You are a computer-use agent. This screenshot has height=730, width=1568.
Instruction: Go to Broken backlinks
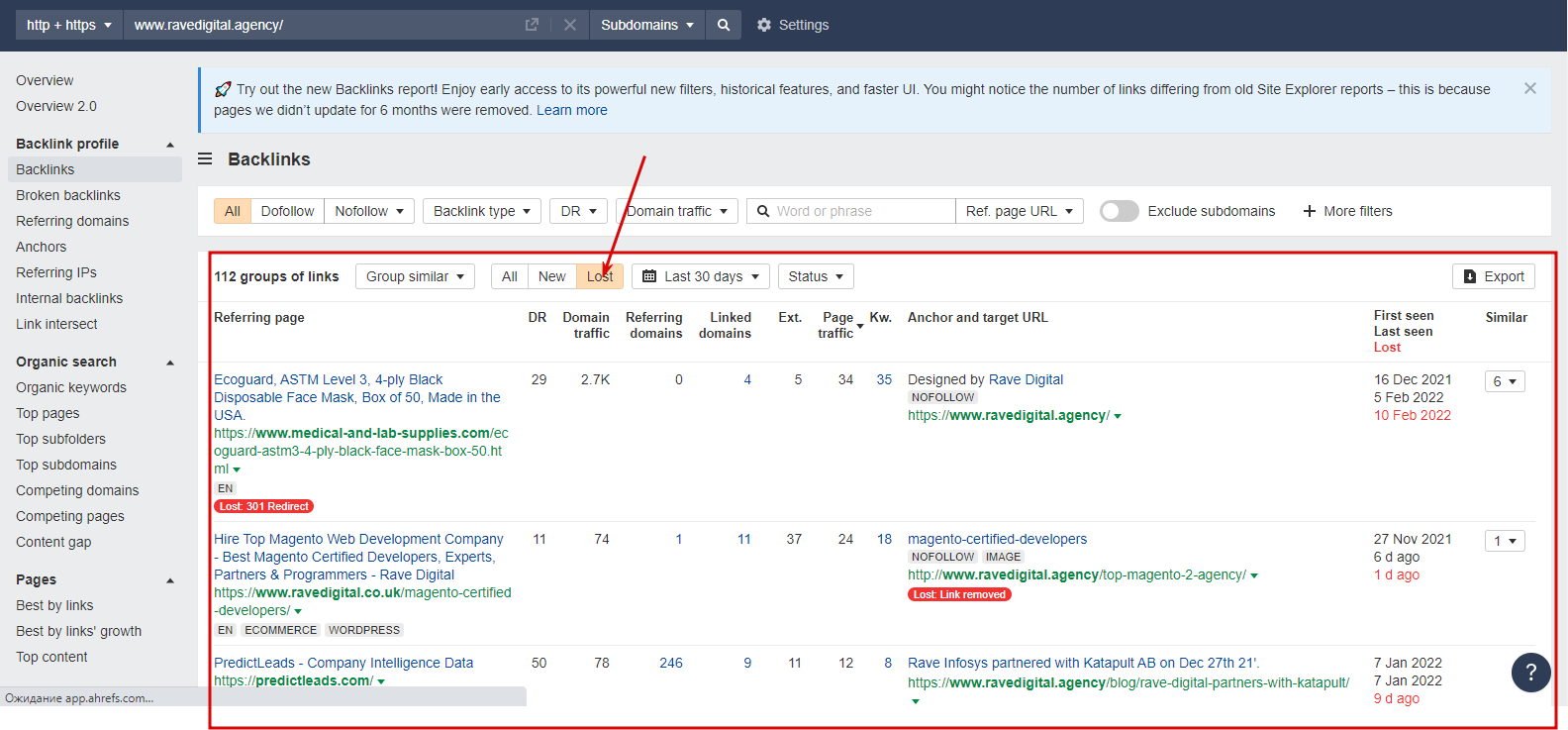68,195
